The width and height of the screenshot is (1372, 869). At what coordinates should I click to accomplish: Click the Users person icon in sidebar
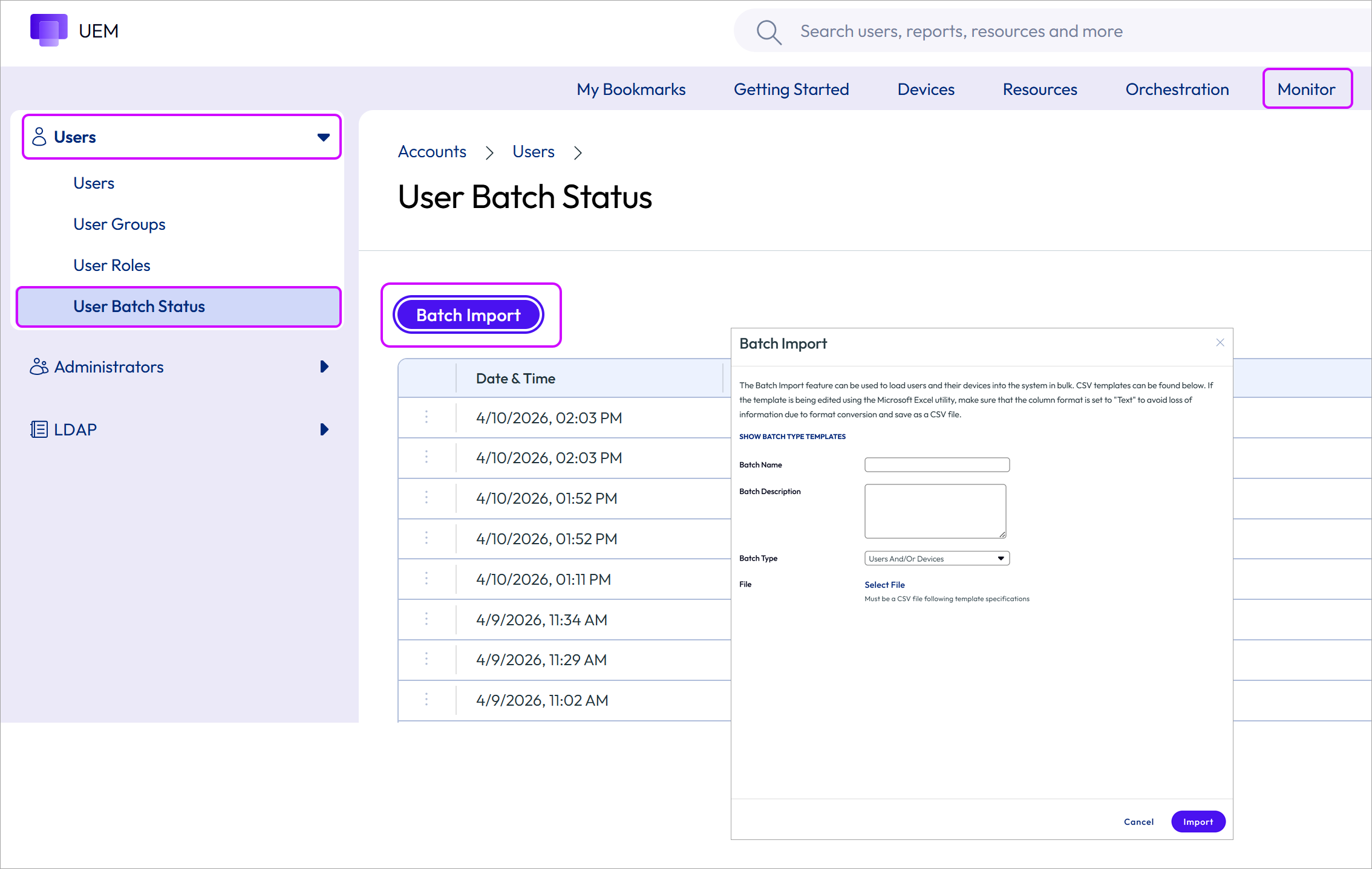click(x=39, y=137)
